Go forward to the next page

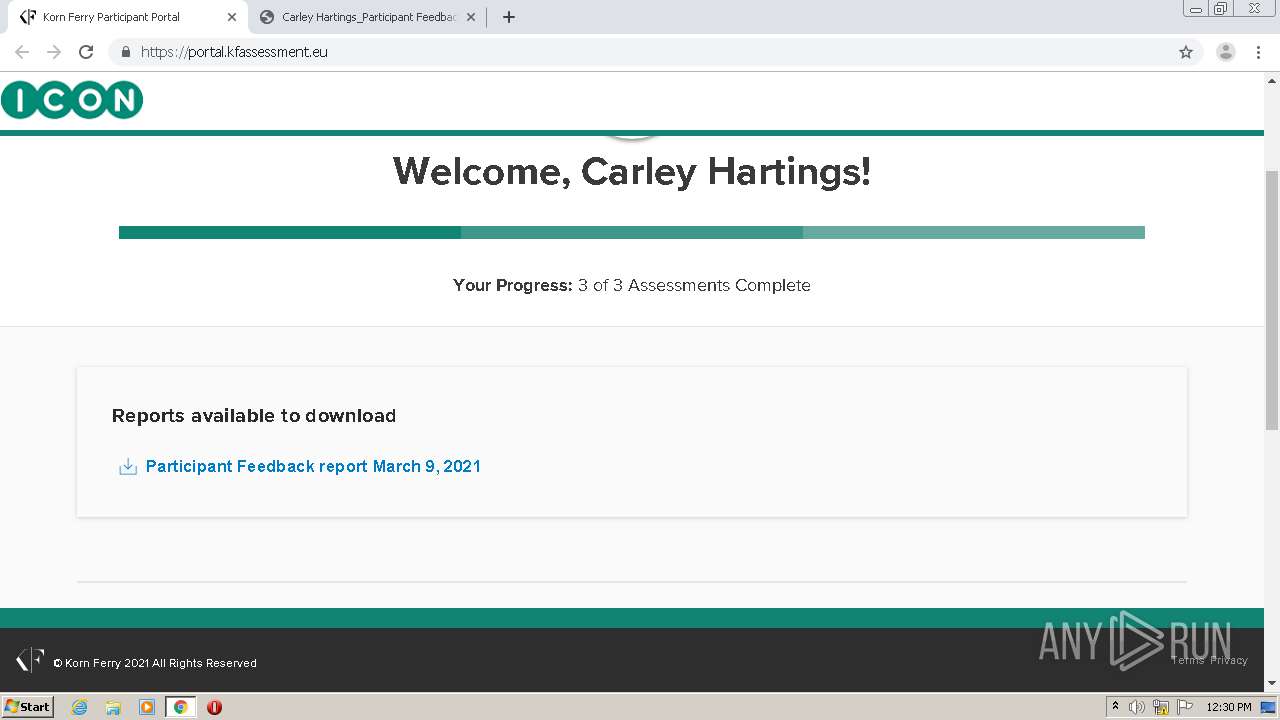tap(54, 52)
